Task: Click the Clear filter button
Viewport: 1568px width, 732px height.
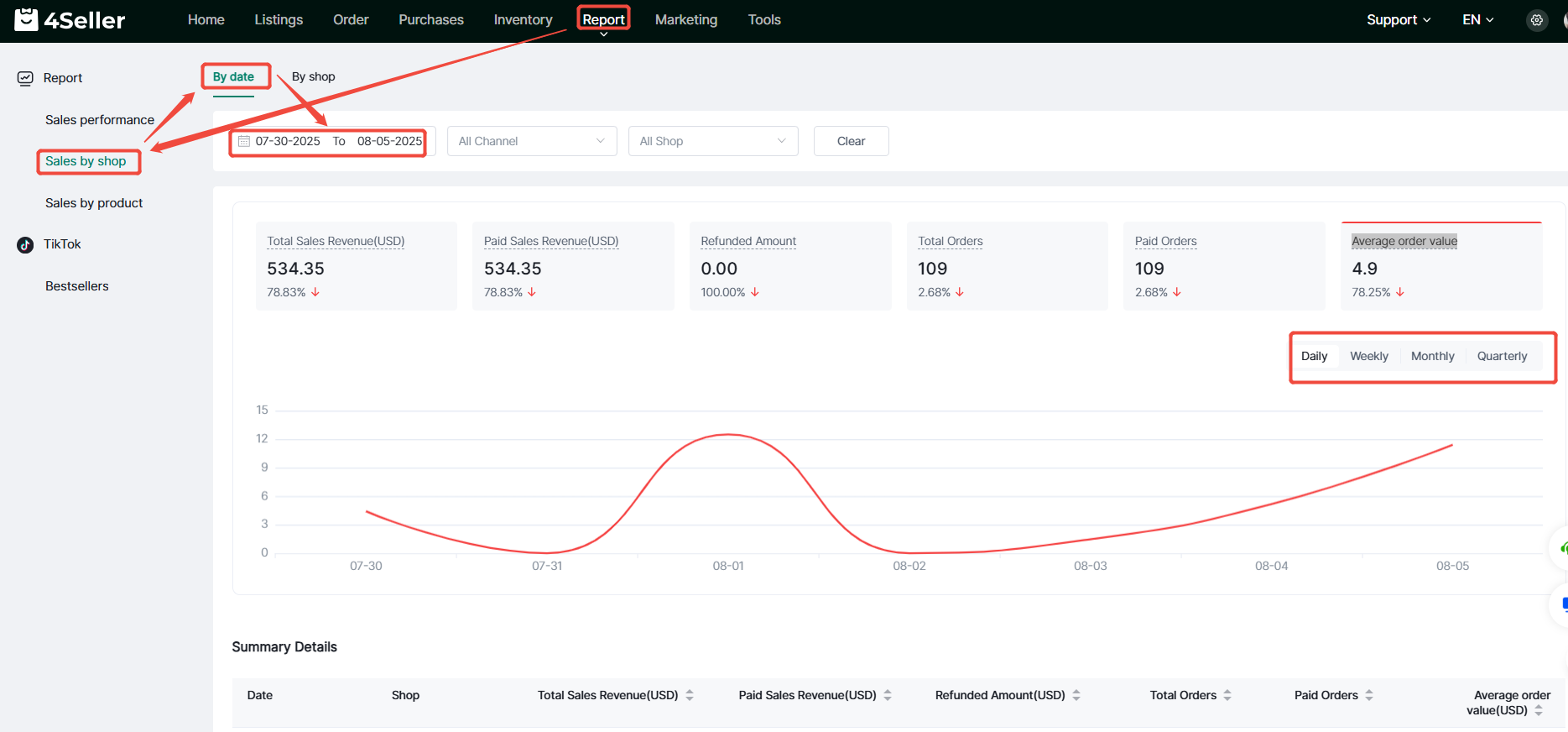Action: click(x=851, y=141)
